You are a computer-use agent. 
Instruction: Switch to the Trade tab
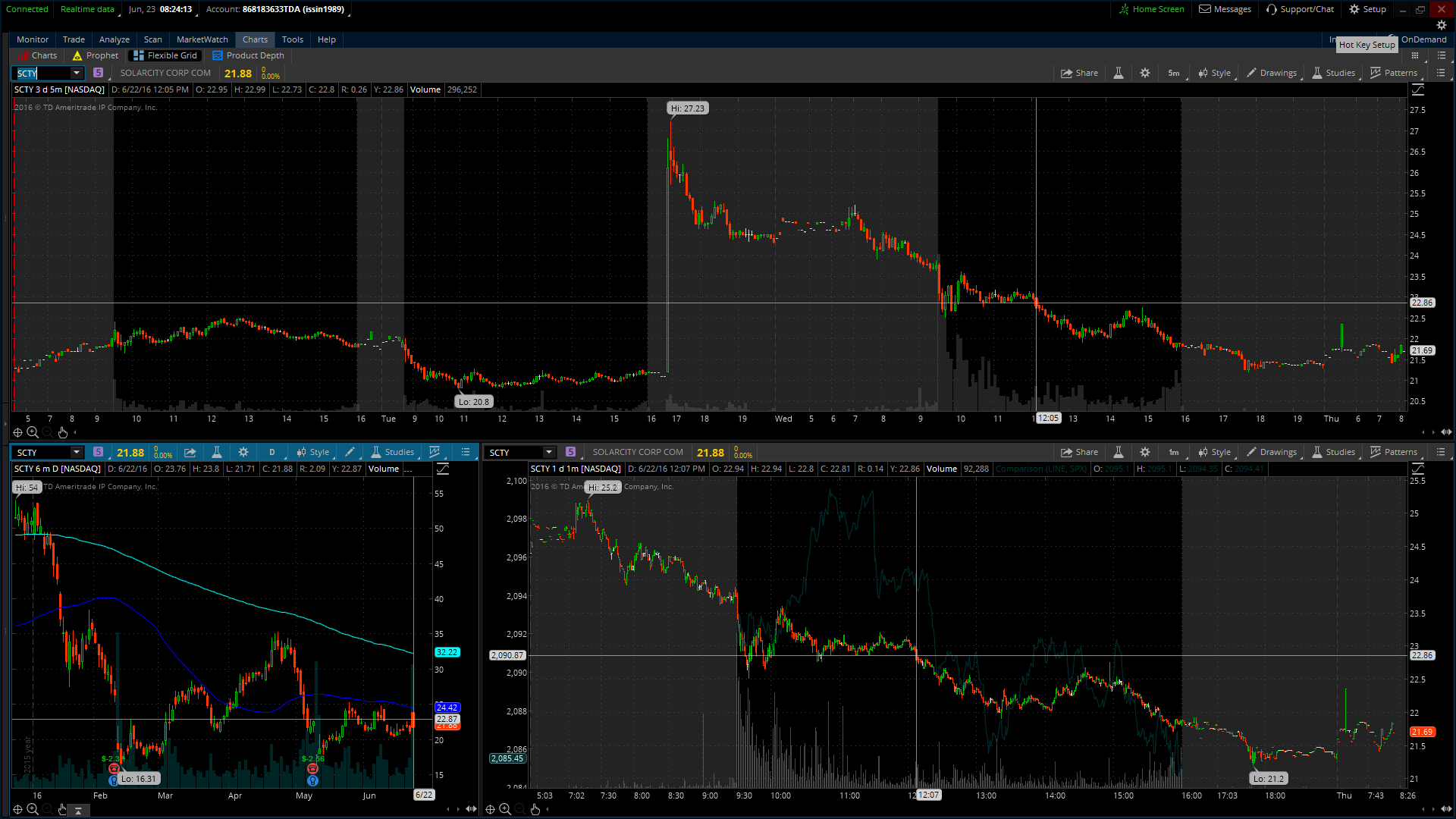(x=74, y=39)
